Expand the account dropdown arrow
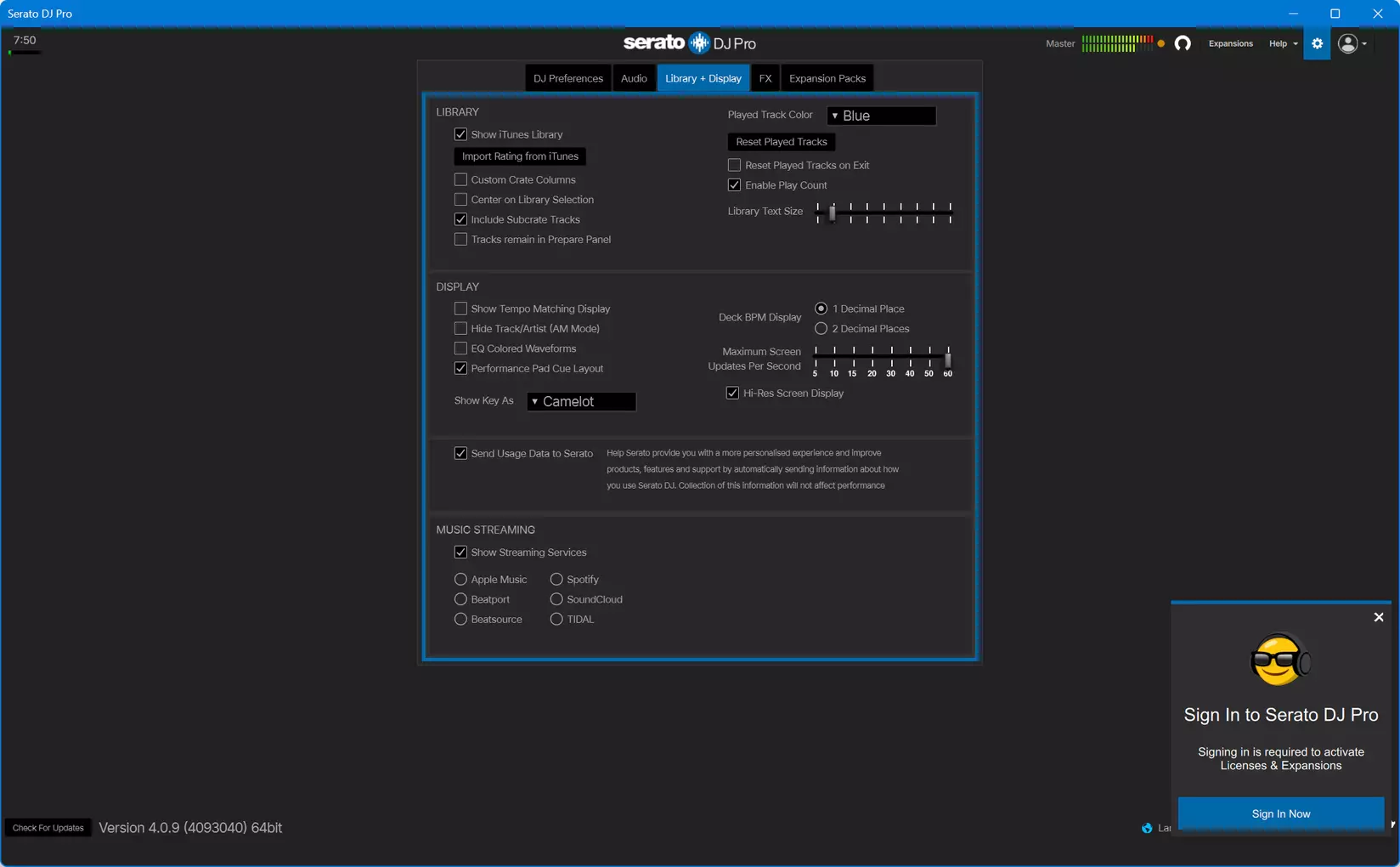1400x867 pixels. coord(1364,44)
